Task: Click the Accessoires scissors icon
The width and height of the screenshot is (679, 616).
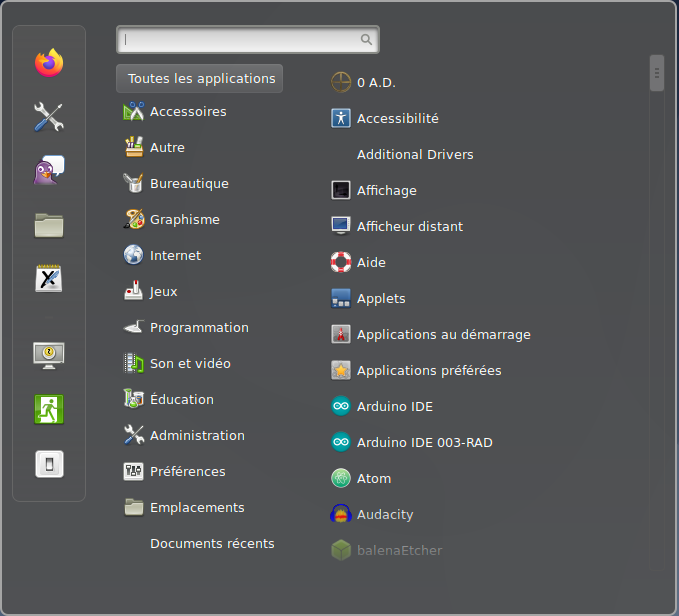Action: pyautogui.click(x=133, y=111)
